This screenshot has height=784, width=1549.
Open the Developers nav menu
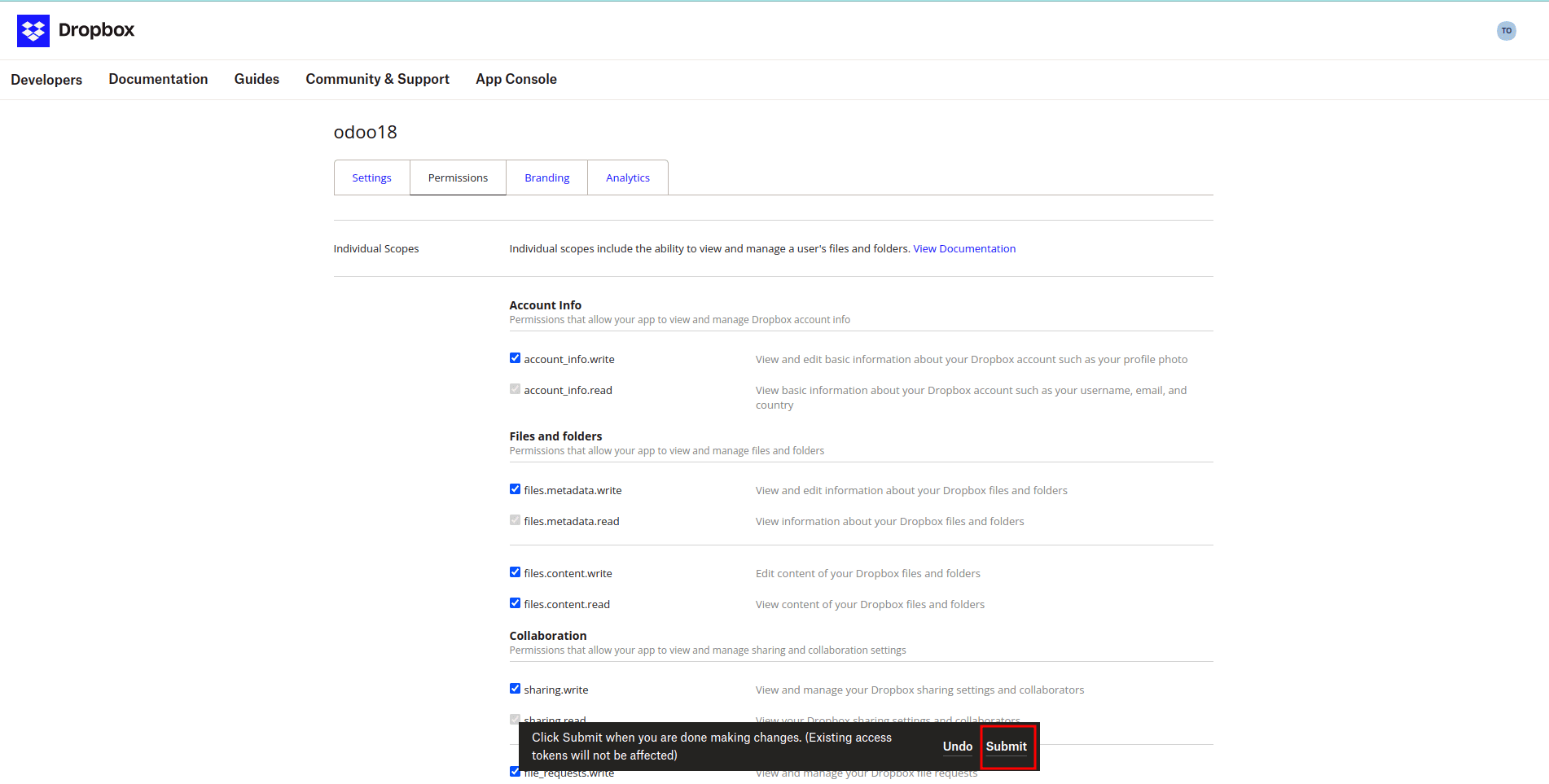(46, 80)
